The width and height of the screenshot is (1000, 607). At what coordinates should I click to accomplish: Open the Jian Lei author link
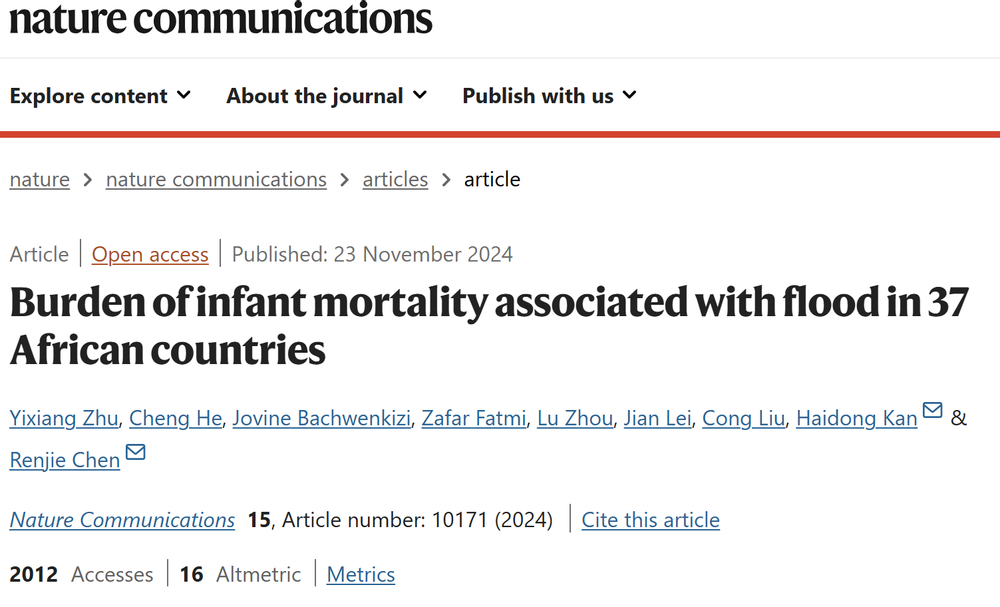pos(658,418)
